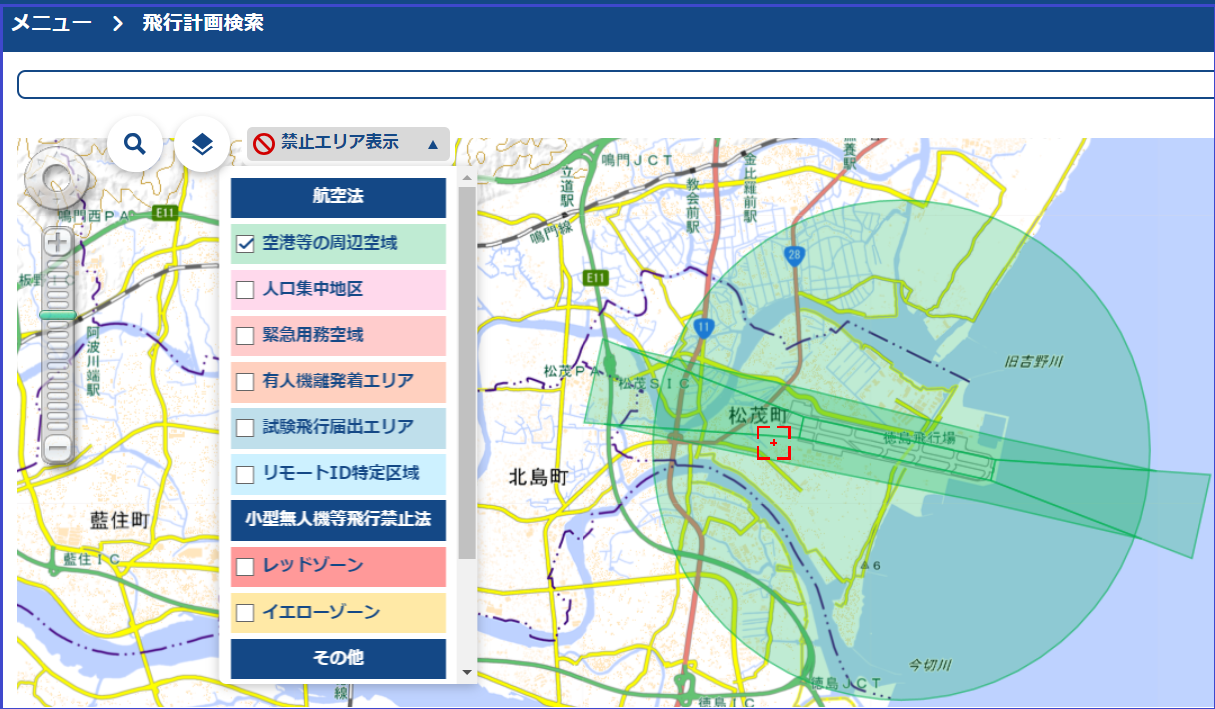Click the map pan compass control

coord(57,176)
